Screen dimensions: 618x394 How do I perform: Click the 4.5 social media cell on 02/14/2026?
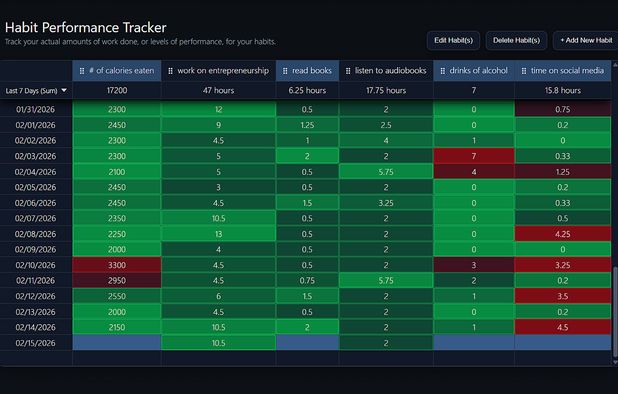pos(563,327)
